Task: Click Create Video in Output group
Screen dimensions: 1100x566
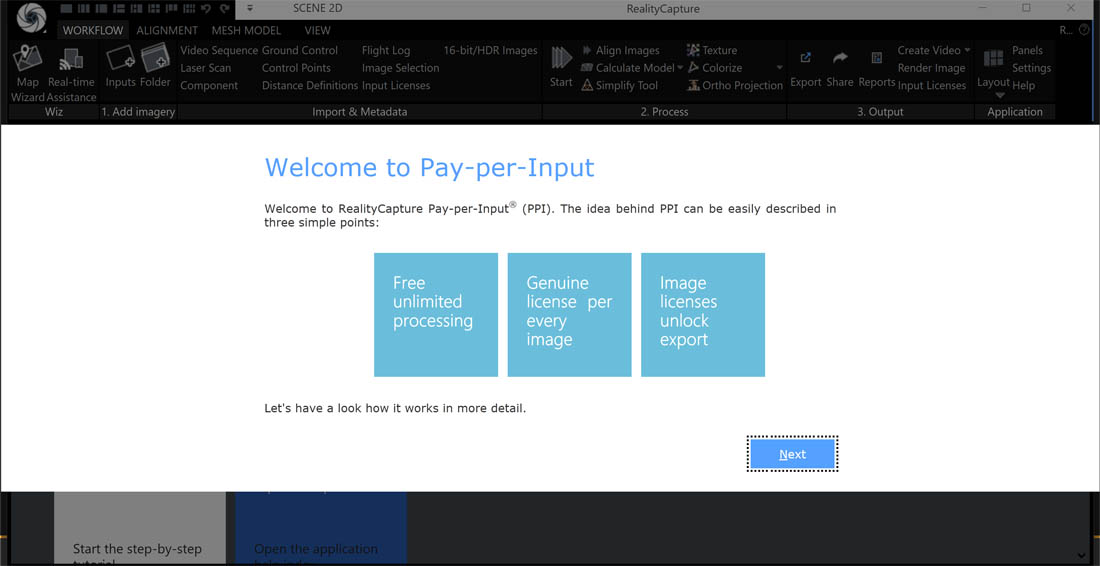Action: (929, 50)
